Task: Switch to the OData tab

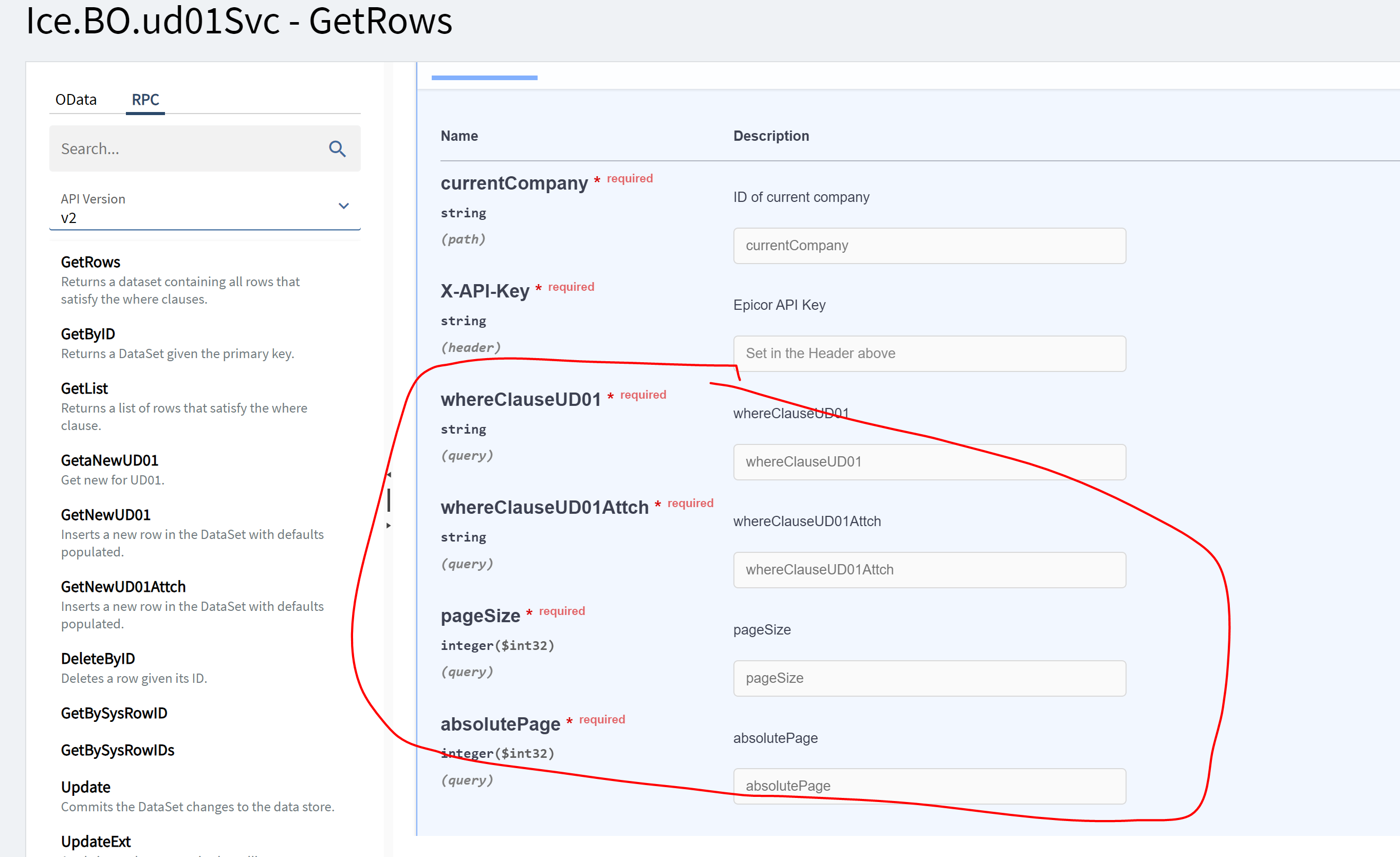Action: tap(76, 99)
